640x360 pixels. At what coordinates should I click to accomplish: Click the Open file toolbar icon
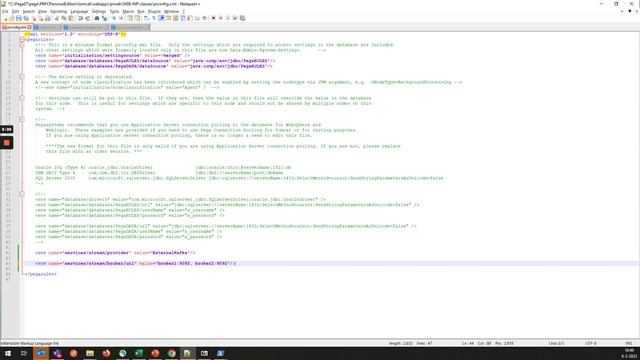click(x=11, y=18)
